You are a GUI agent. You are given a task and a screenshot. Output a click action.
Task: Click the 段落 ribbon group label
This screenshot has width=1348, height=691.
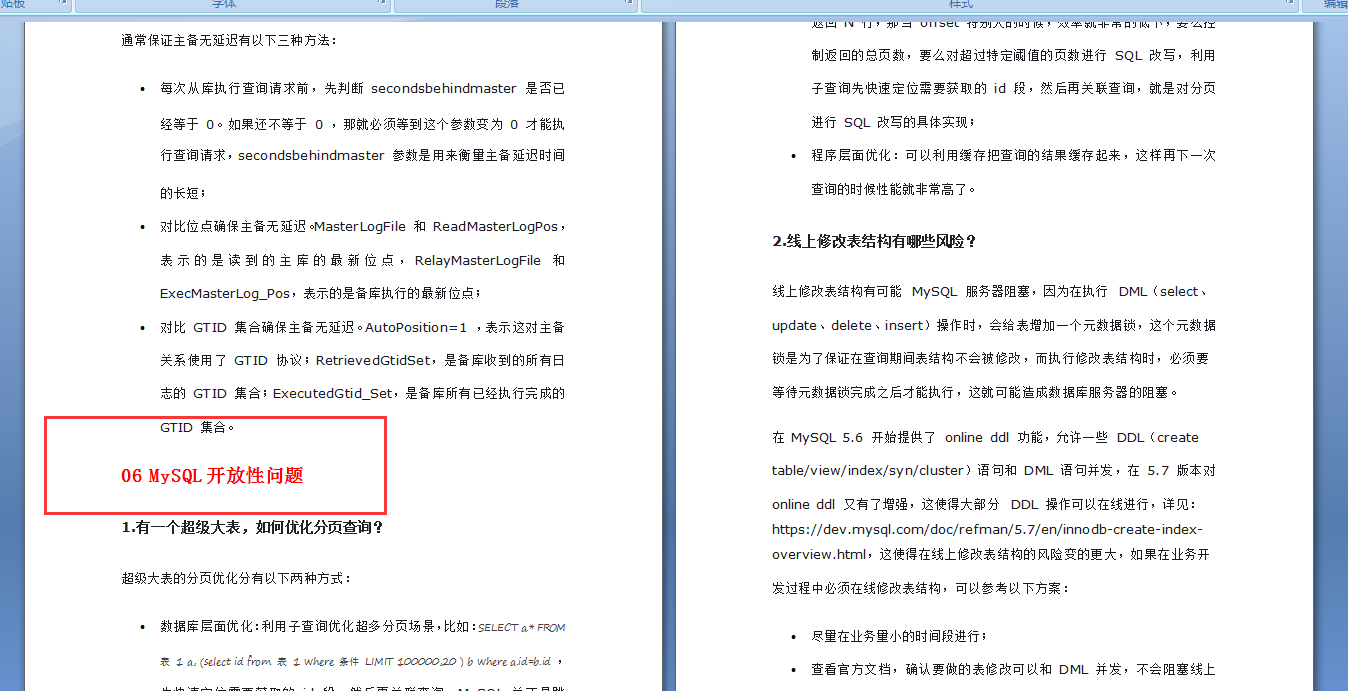[508, 6]
